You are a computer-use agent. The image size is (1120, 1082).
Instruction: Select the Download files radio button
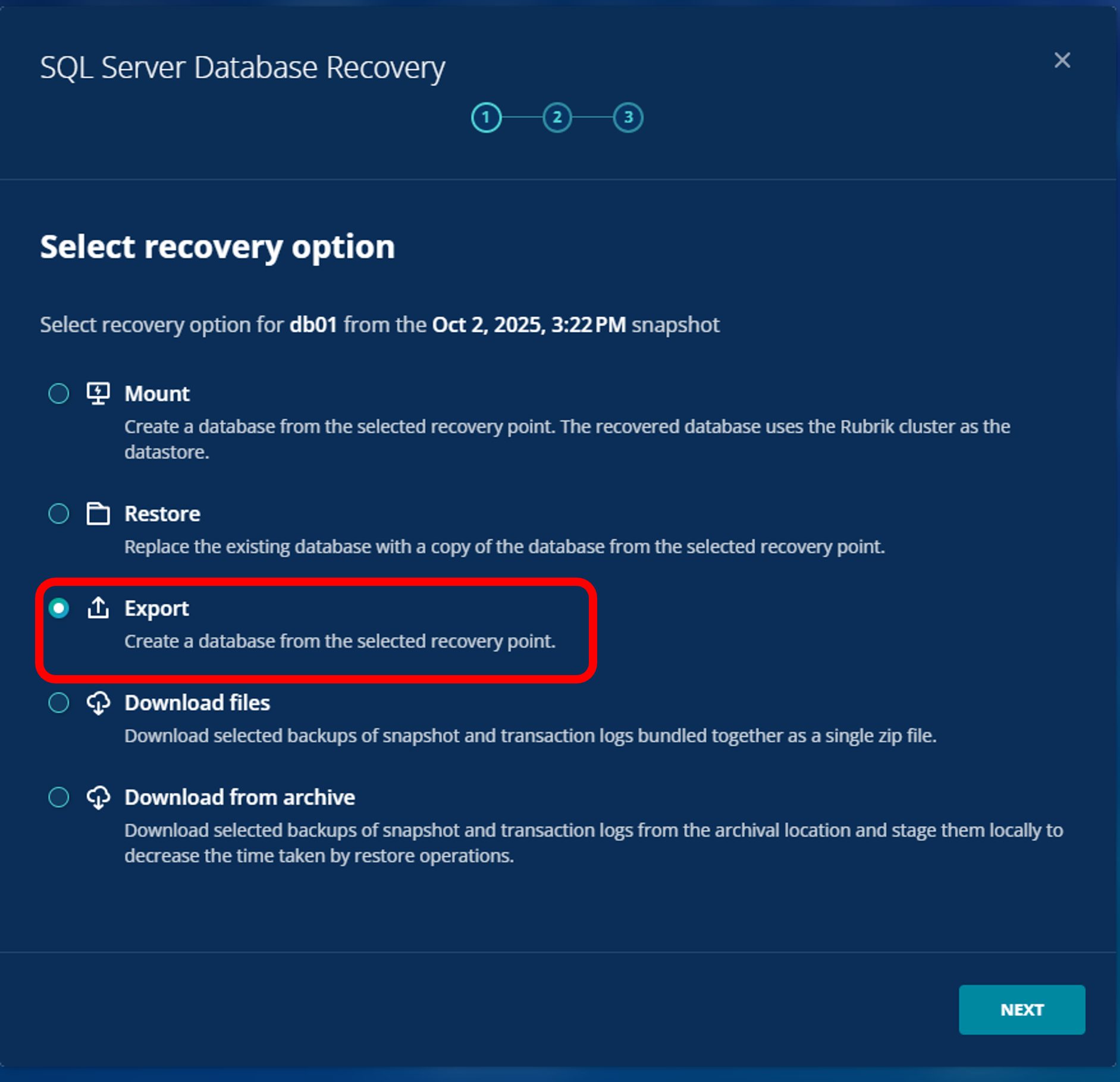[59, 702]
